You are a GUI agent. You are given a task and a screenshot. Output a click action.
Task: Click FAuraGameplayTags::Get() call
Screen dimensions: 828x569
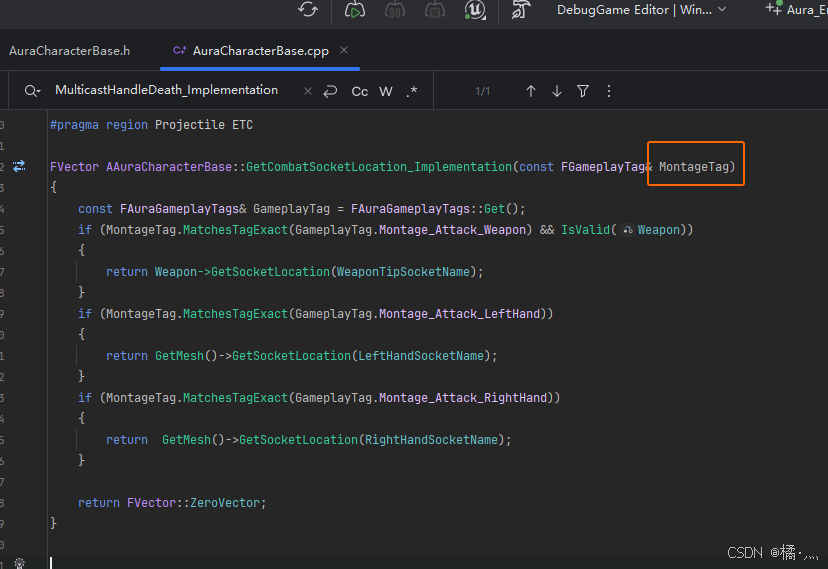click(435, 209)
